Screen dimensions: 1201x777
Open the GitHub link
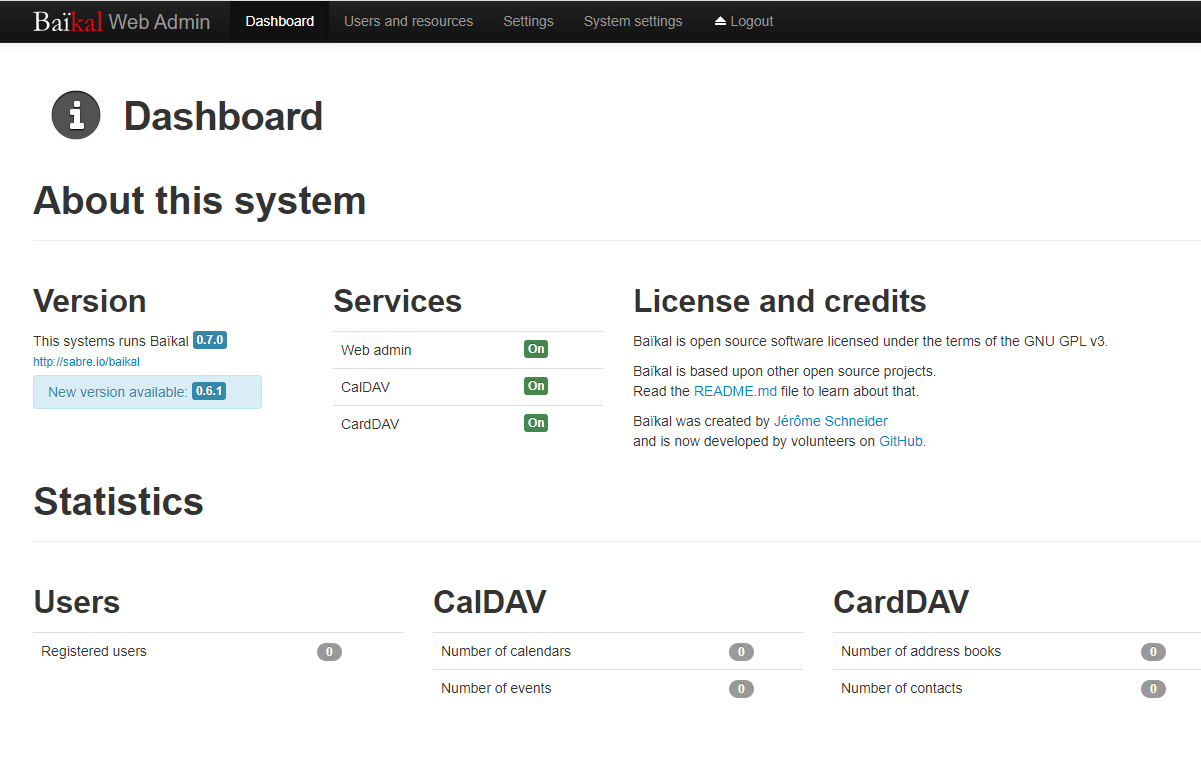click(x=900, y=441)
